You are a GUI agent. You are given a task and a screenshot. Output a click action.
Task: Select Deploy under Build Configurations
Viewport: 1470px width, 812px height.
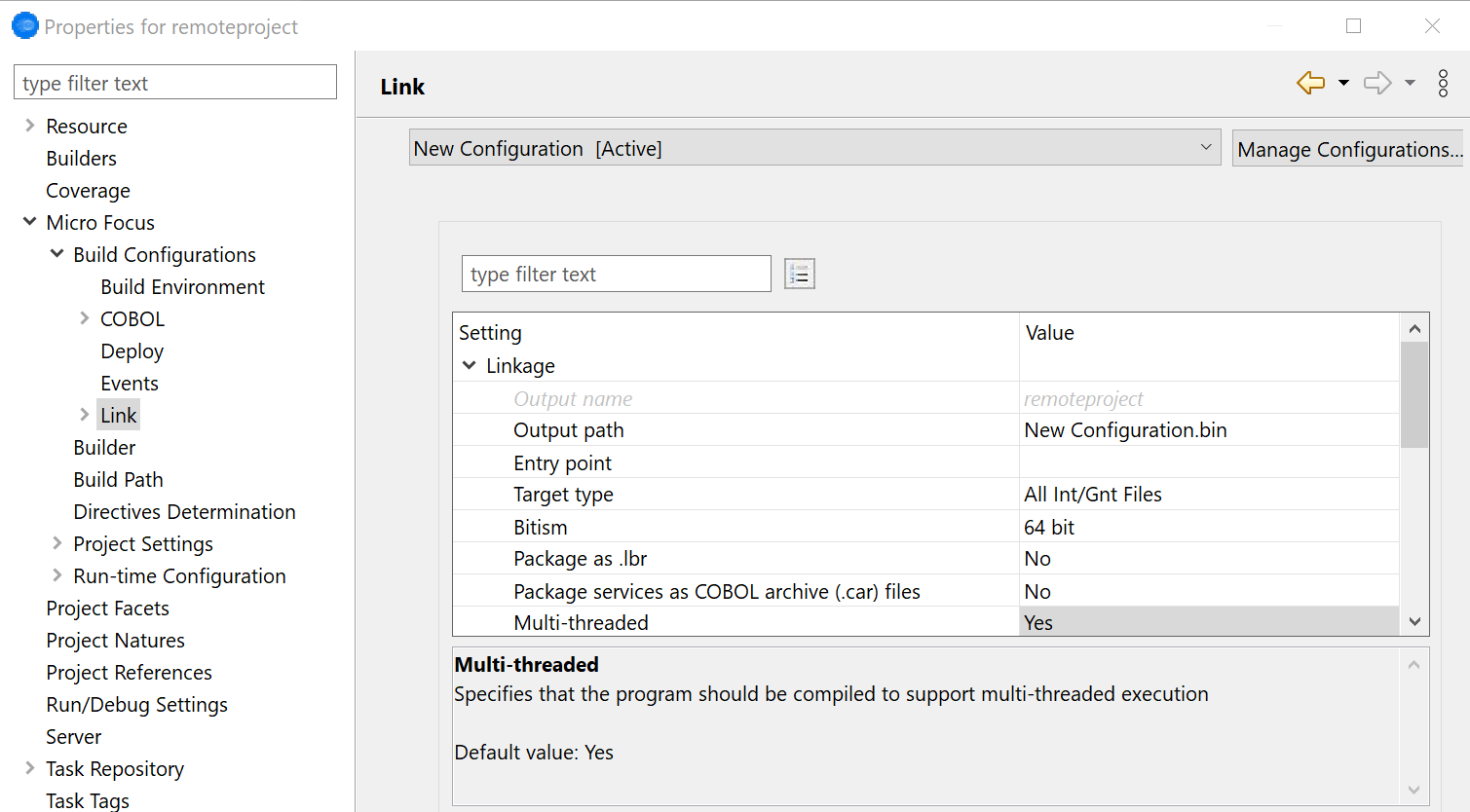132,351
